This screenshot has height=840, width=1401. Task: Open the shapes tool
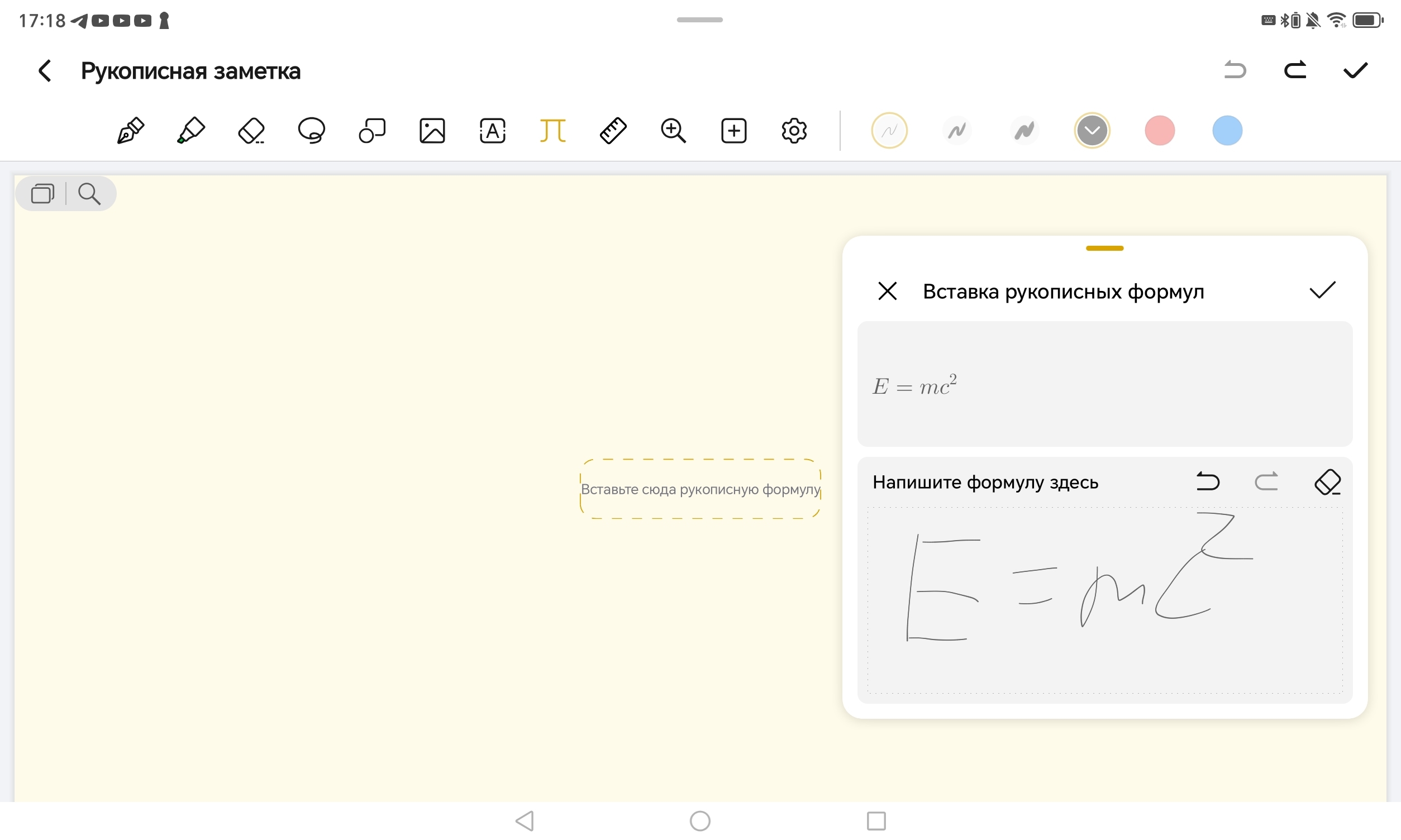pyautogui.click(x=372, y=131)
